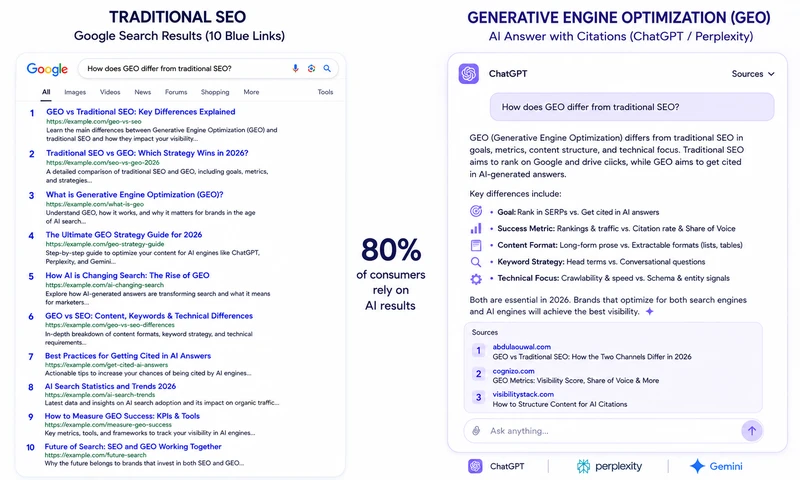The image size is (800, 480).
Task: Click the user question bubble in ChatGPT
Action: click(632, 107)
